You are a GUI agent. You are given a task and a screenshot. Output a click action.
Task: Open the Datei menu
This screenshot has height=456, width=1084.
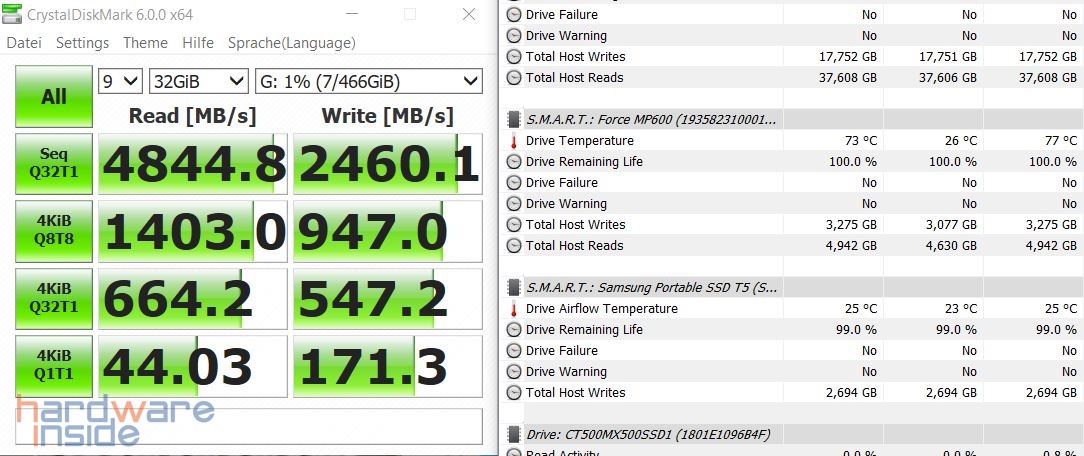point(24,43)
